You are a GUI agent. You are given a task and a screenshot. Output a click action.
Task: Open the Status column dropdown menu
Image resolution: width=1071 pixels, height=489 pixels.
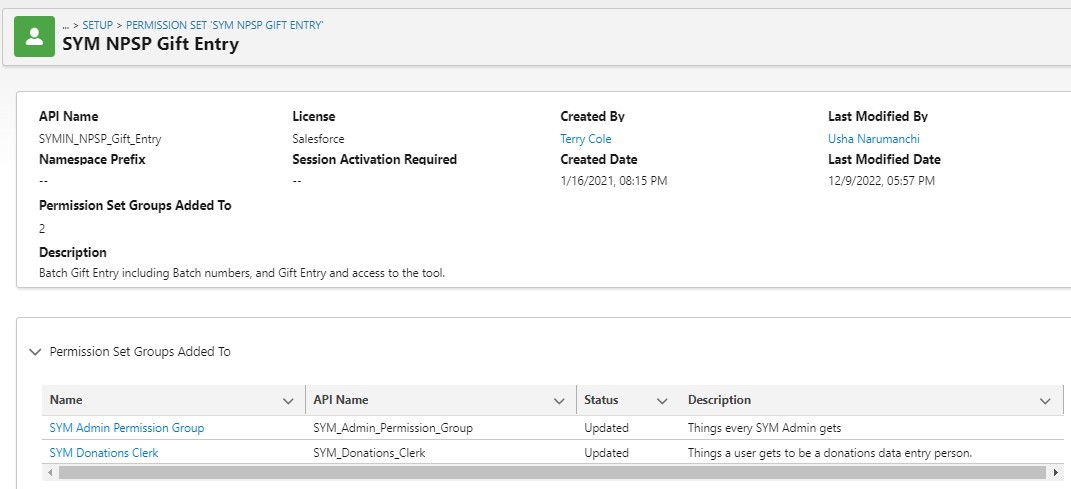pos(662,401)
